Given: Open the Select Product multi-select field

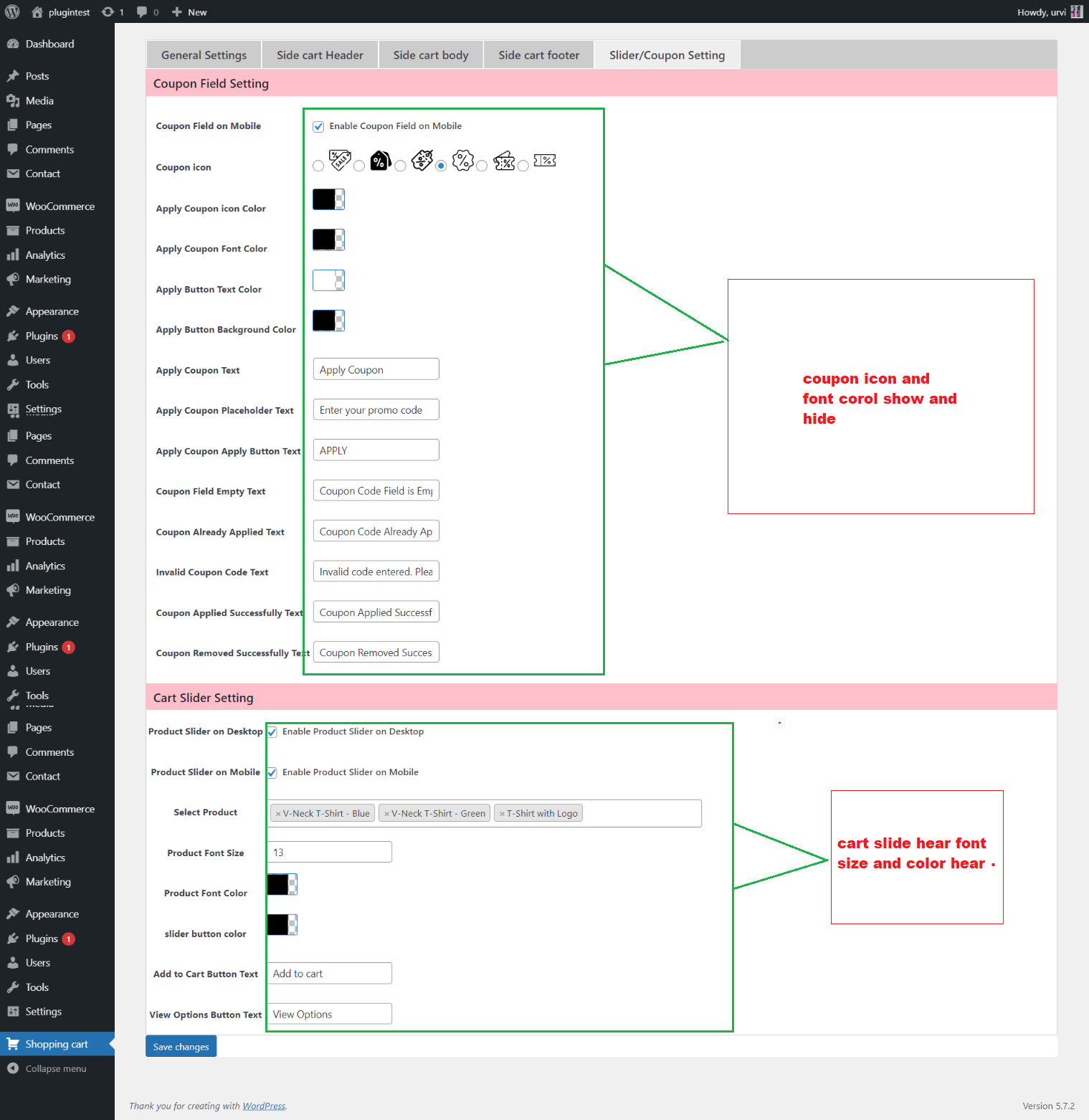Looking at the screenshot, I should tap(484, 813).
